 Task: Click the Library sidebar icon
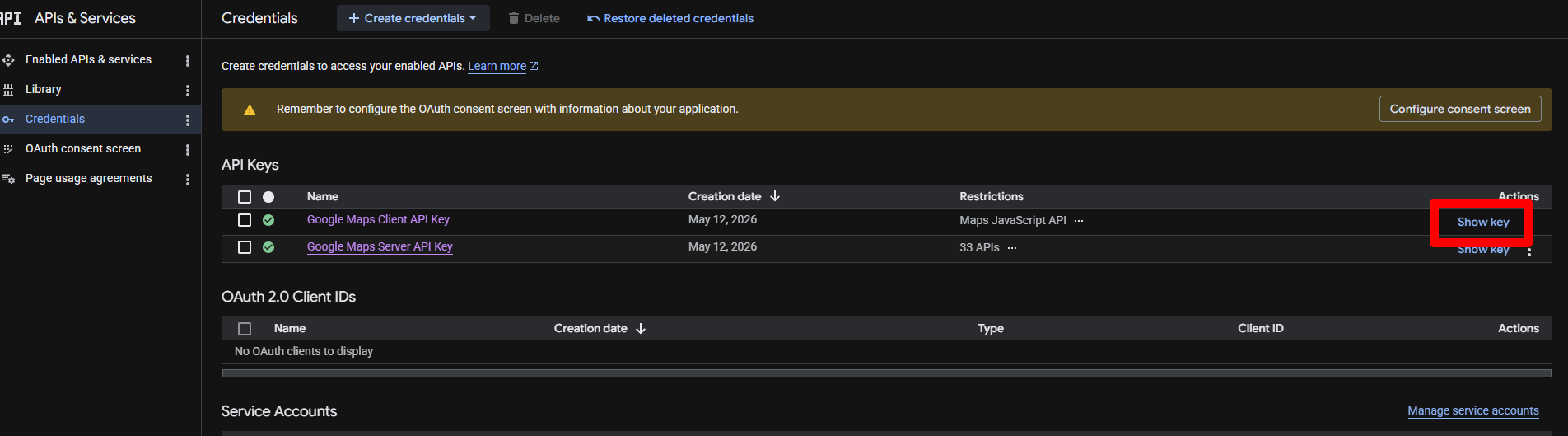[8, 90]
